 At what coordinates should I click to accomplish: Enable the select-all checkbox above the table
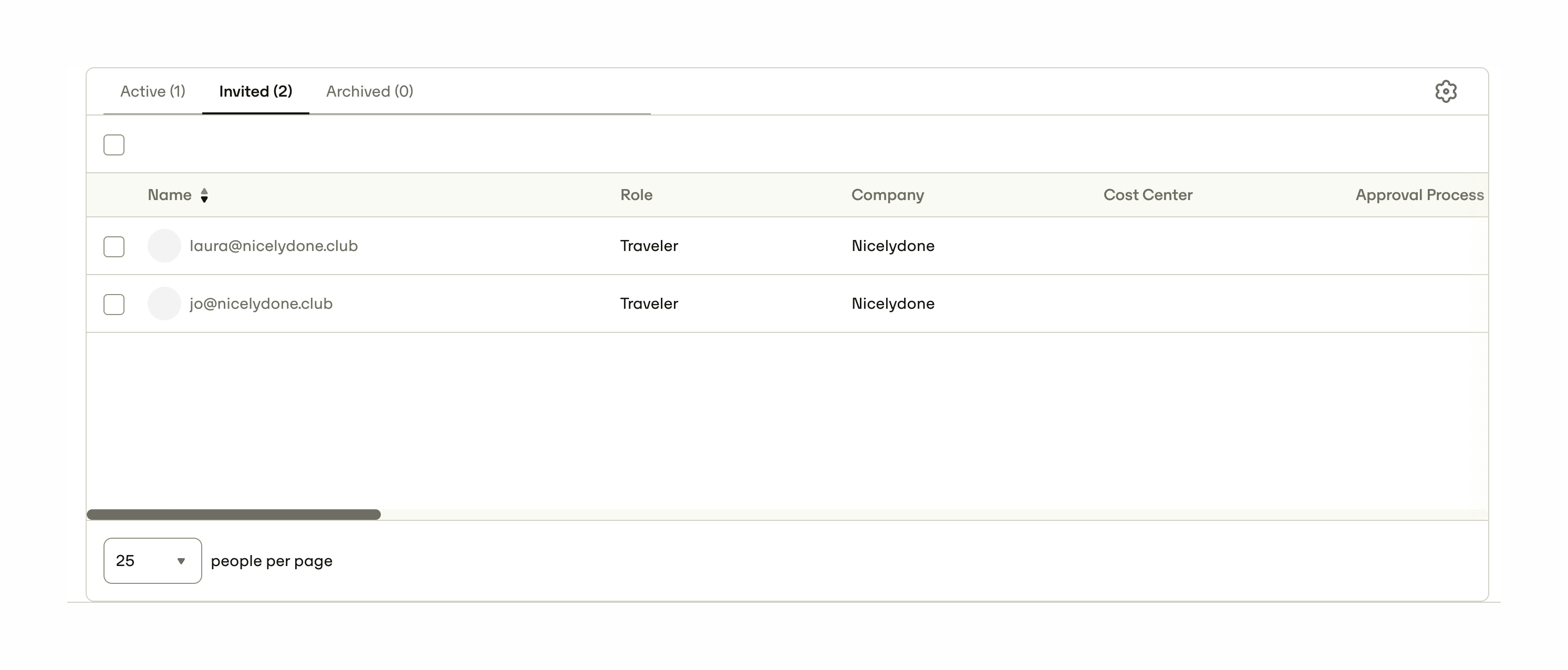[113, 144]
